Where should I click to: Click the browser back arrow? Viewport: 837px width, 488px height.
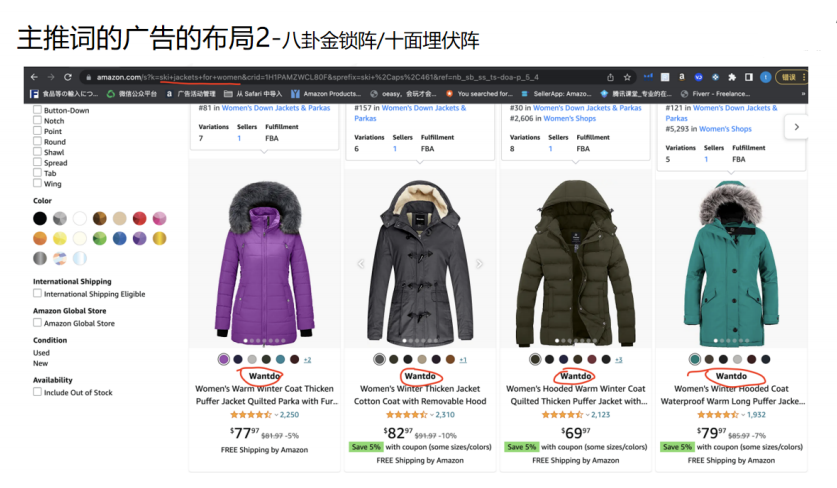(34, 77)
